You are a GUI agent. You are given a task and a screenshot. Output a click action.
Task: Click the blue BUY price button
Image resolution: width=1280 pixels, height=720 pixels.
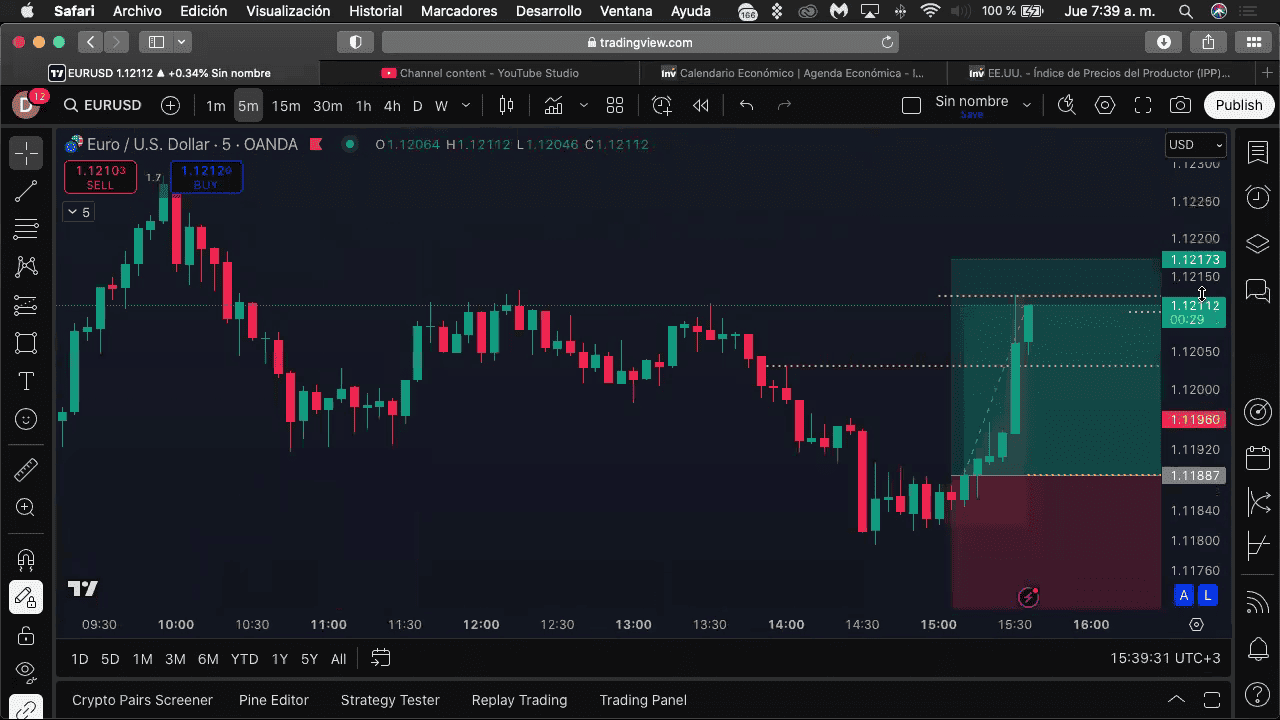pos(206,177)
